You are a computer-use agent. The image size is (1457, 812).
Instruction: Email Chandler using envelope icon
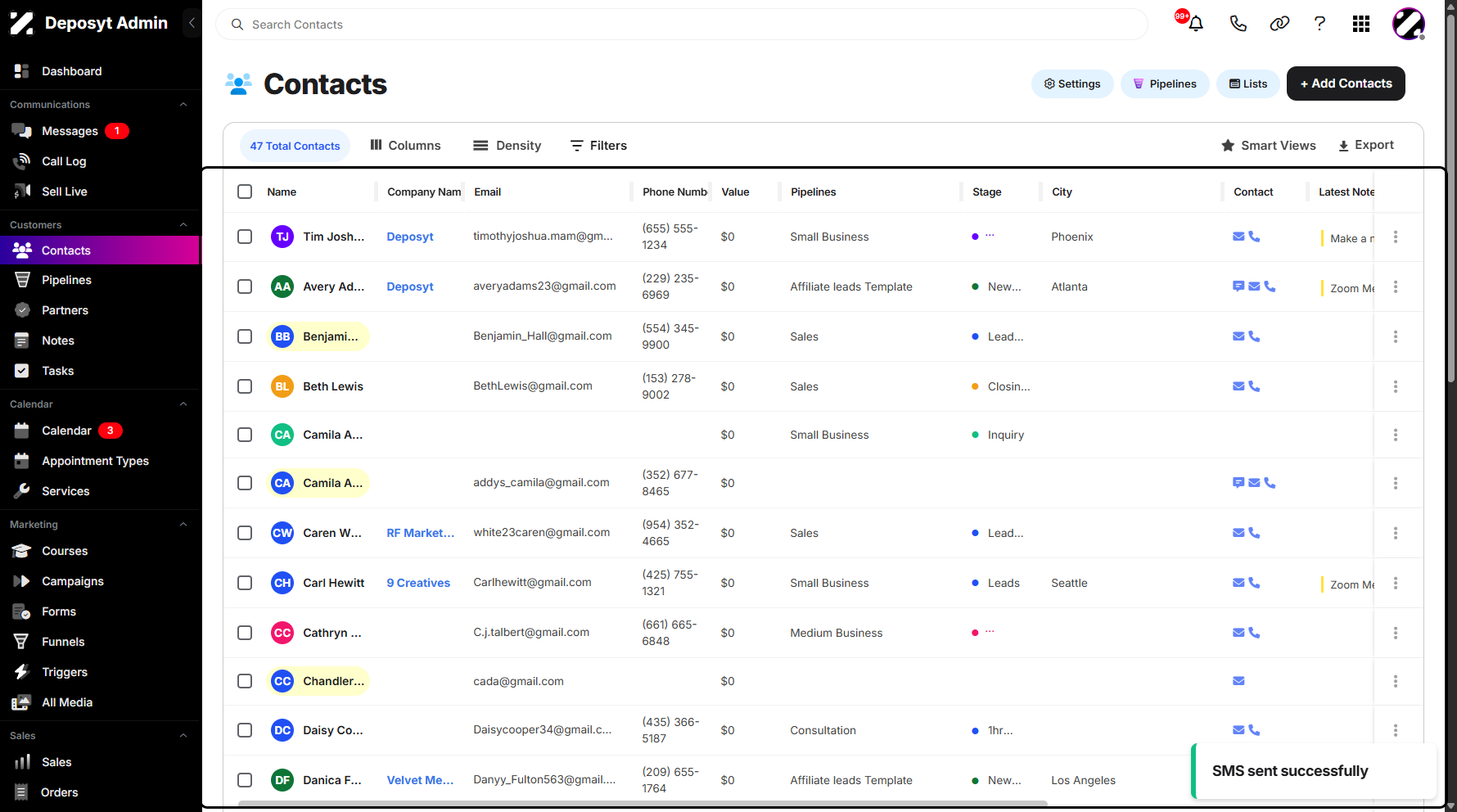click(1238, 681)
